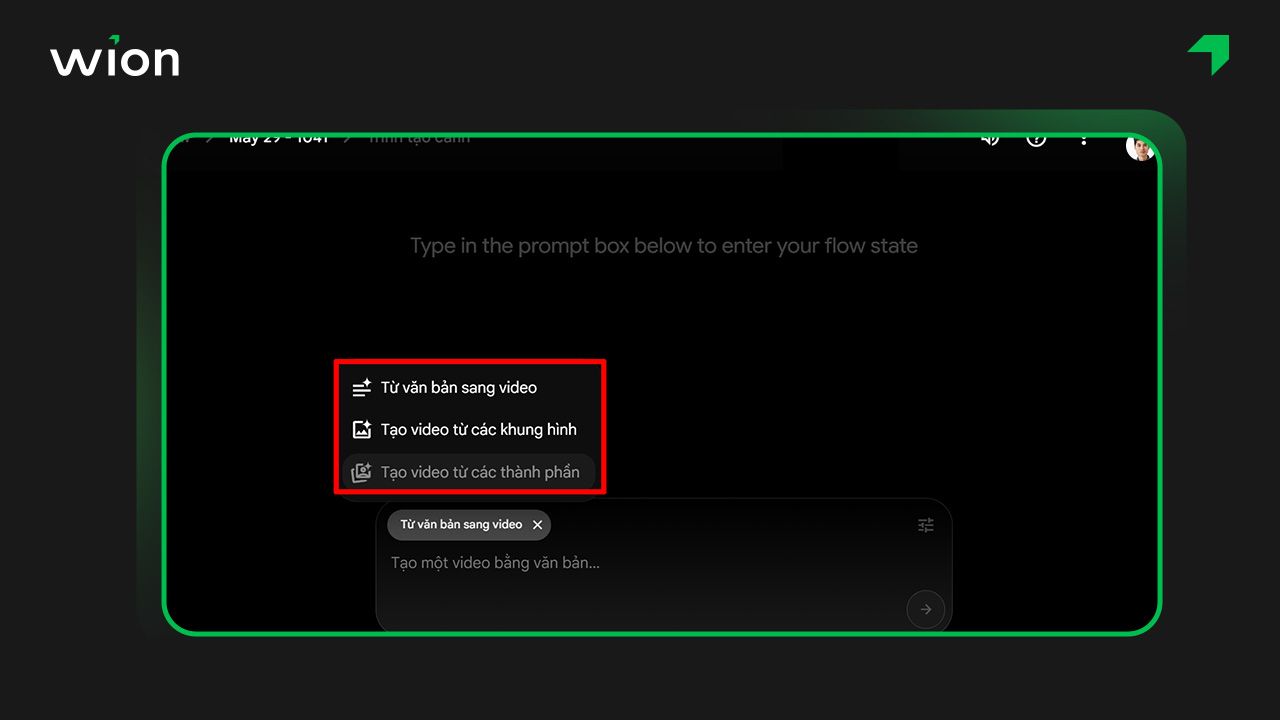This screenshot has height=720, width=1280.
Task: Open the video generation settings tune icon
Action: 925,524
